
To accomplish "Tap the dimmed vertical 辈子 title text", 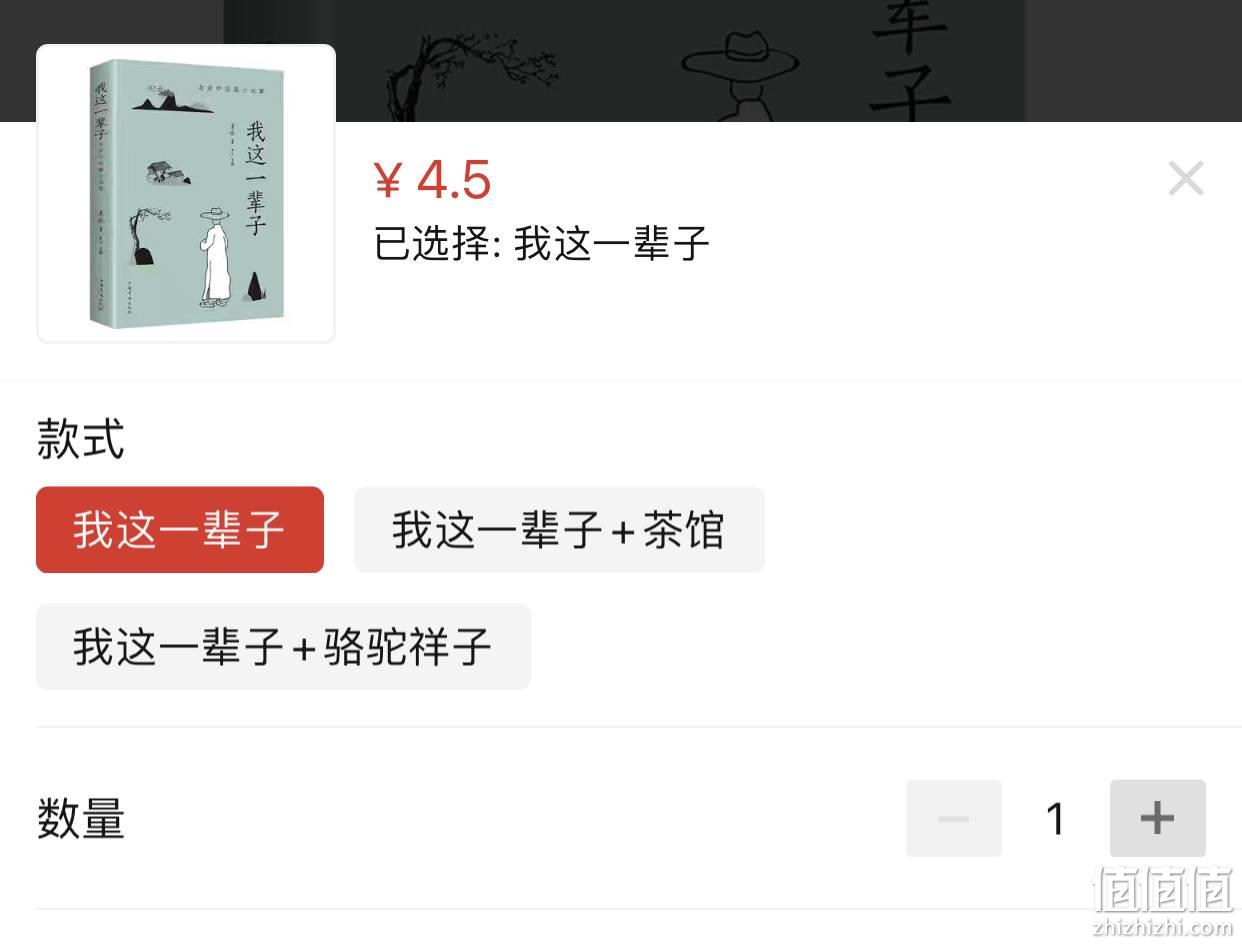I will click(x=909, y=60).
